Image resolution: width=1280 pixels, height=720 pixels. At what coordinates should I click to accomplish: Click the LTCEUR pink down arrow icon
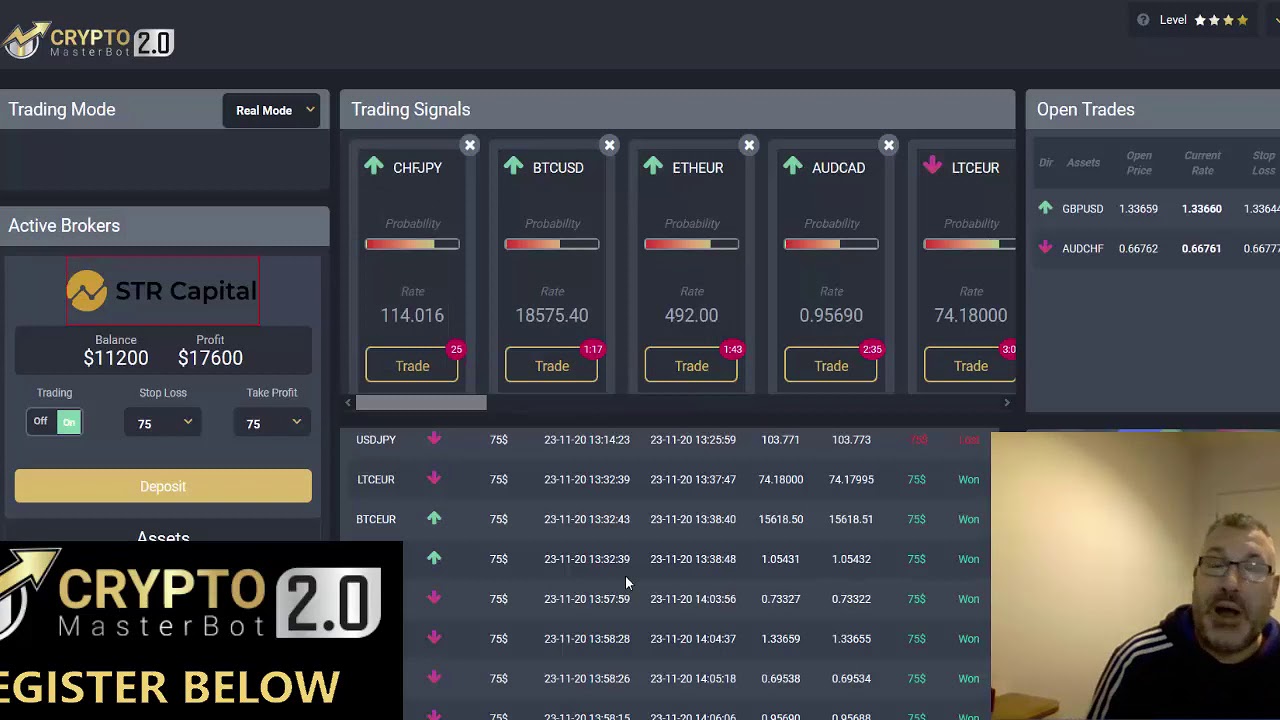[x=932, y=166]
